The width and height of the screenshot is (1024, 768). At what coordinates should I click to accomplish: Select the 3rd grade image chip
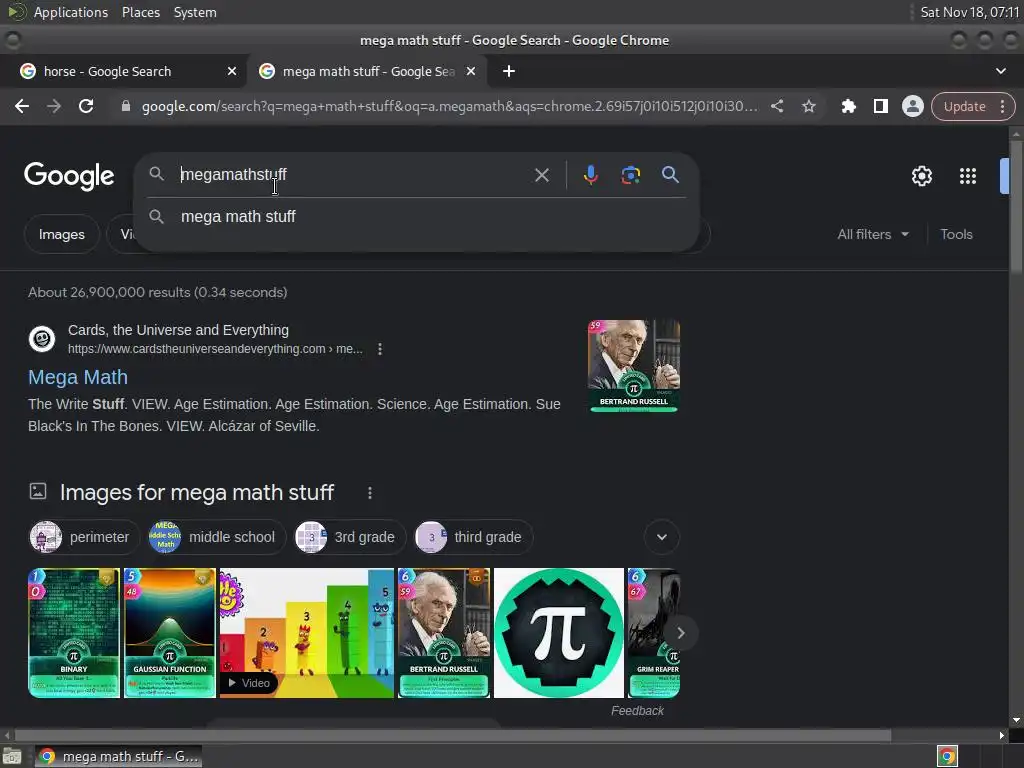350,537
